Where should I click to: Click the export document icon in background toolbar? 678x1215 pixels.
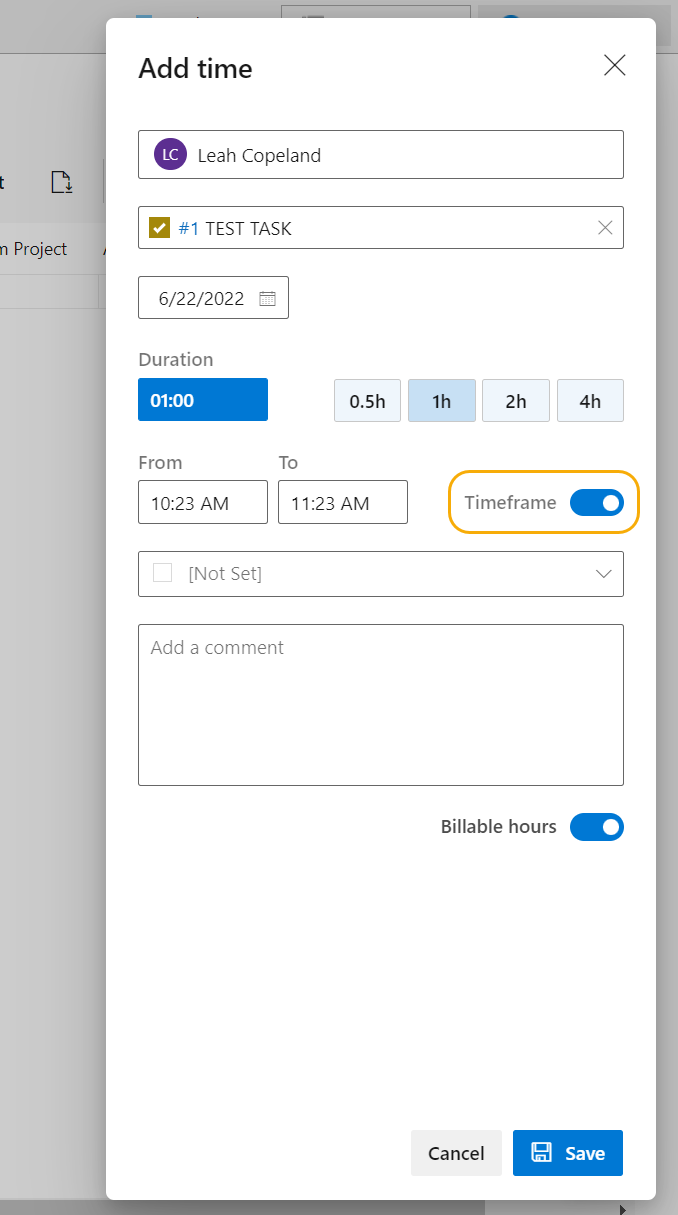pos(62,182)
